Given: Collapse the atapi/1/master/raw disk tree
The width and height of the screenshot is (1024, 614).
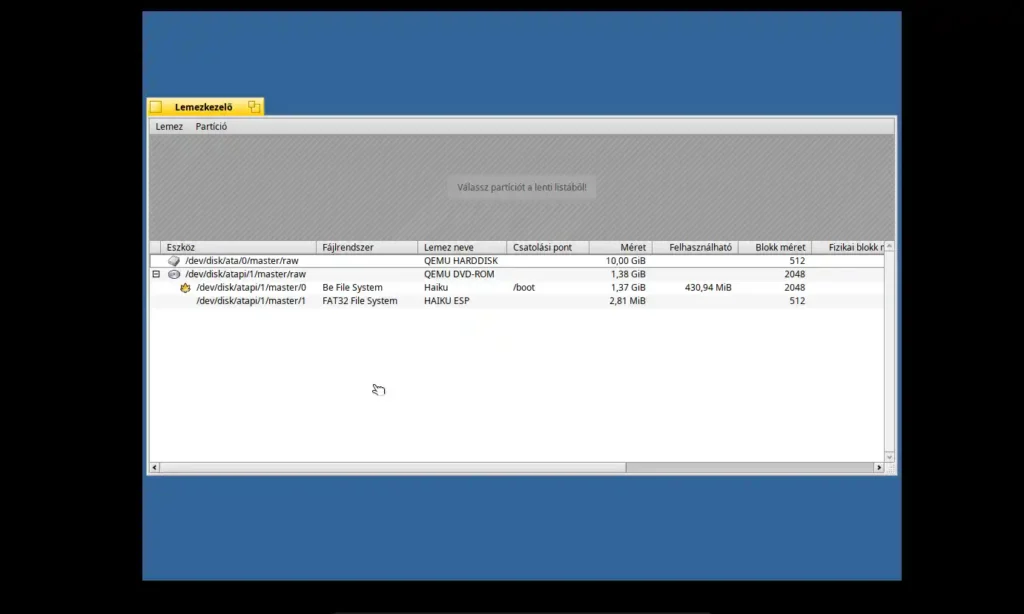Looking at the screenshot, I should point(156,274).
